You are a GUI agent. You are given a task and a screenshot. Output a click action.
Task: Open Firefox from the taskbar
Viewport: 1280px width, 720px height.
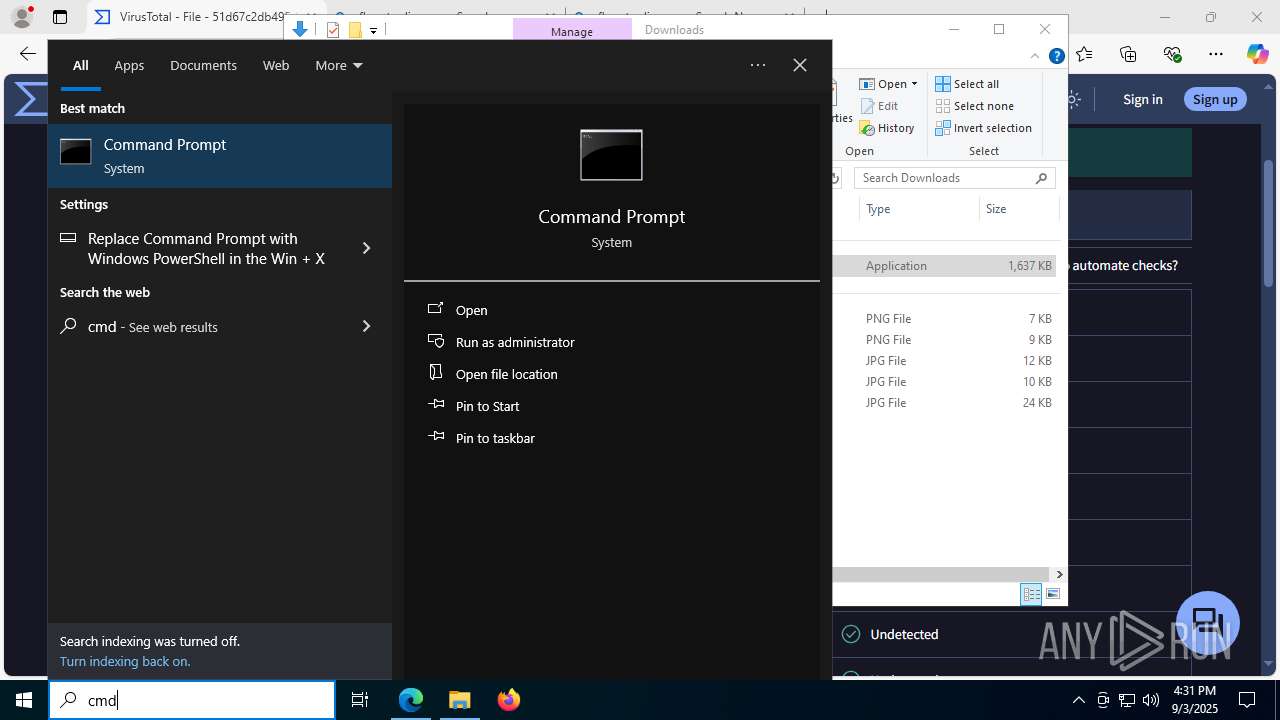pyautogui.click(x=508, y=700)
